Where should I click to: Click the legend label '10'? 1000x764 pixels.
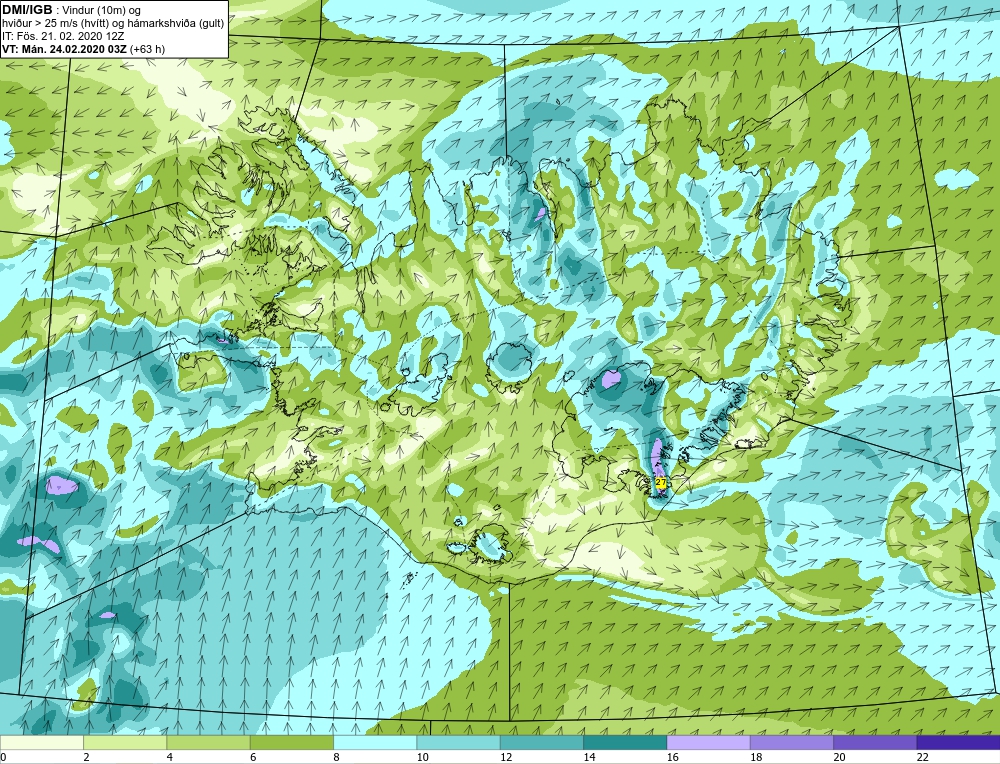coord(422,757)
